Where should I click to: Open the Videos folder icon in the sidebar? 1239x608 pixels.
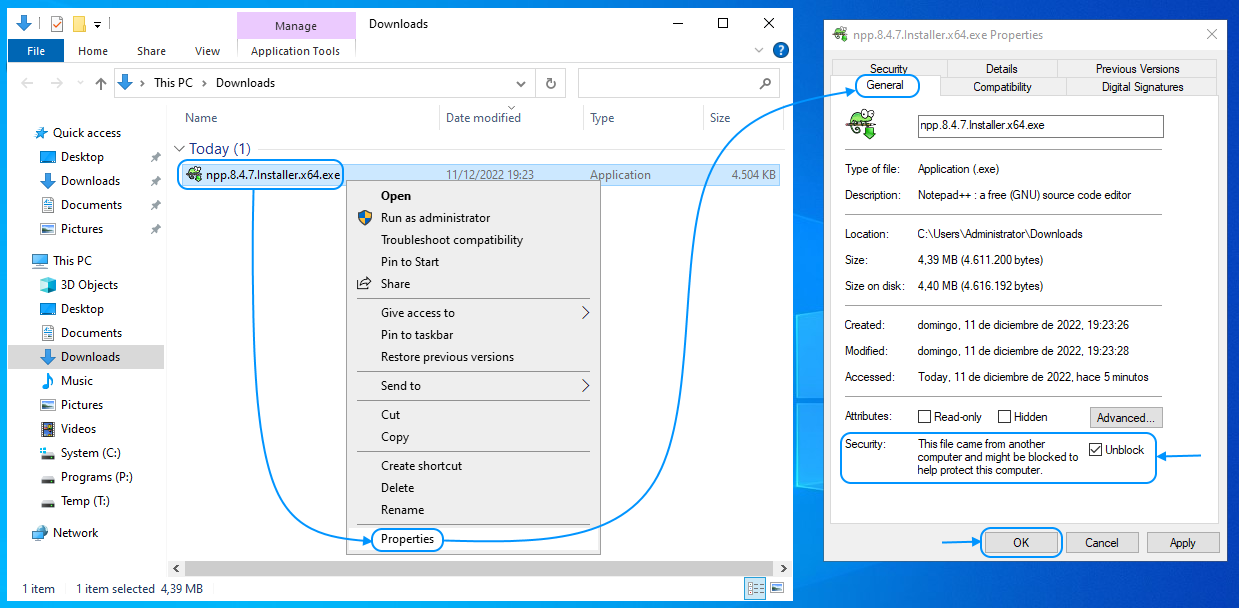point(47,429)
